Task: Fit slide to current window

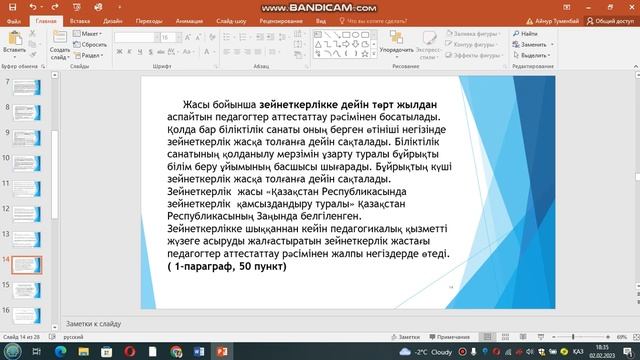Action: click(636, 337)
